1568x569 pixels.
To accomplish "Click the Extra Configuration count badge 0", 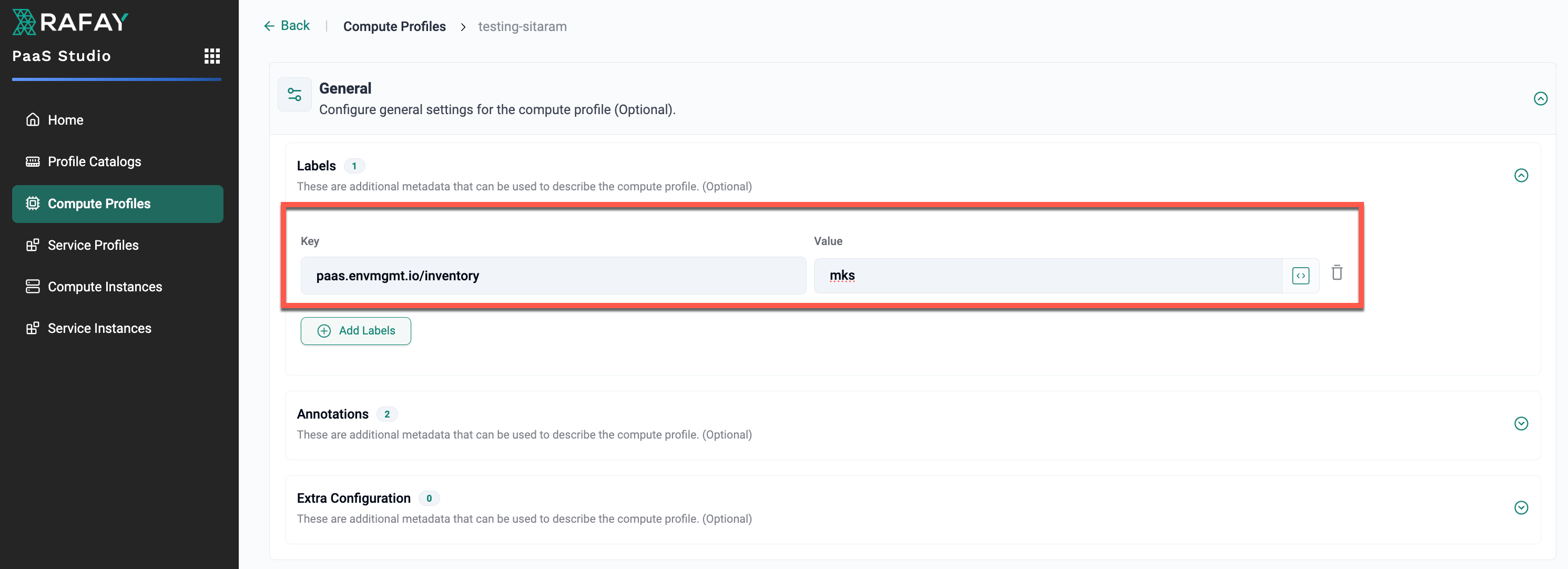I will (429, 498).
